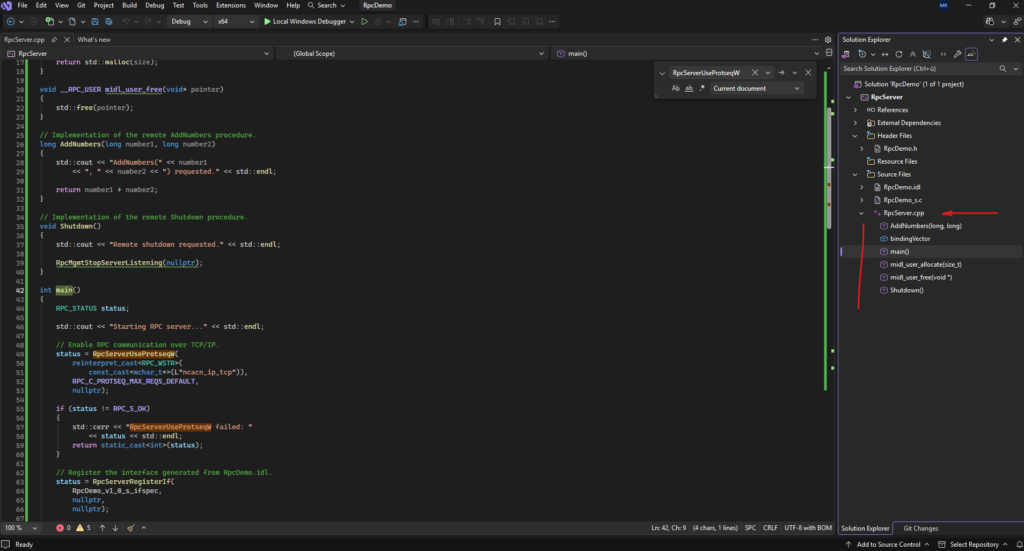The image size is (1024, 551).
Task: Open the Debug configuration dropdown
Action: click(x=189, y=22)
